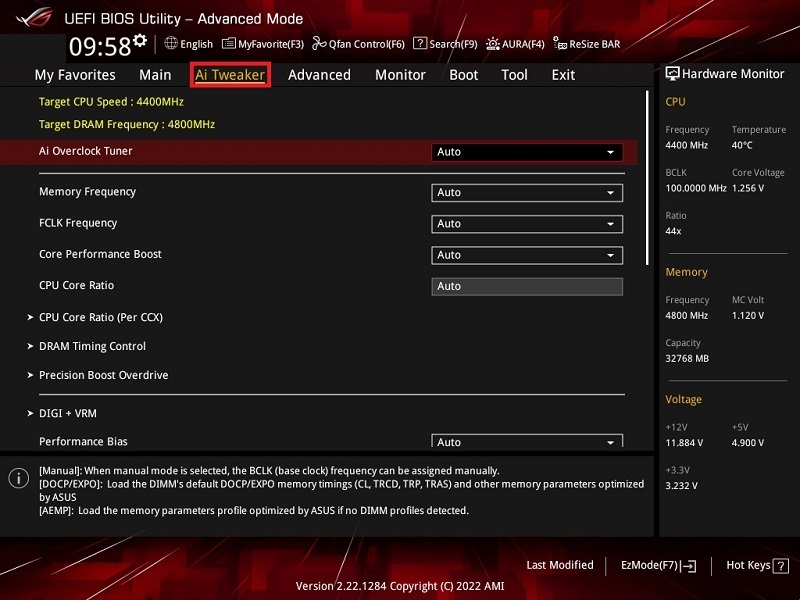The height and width of the screenshot is (600, 800).
Task: Click the Last Modified button
Action: click(x=559, y=565)
